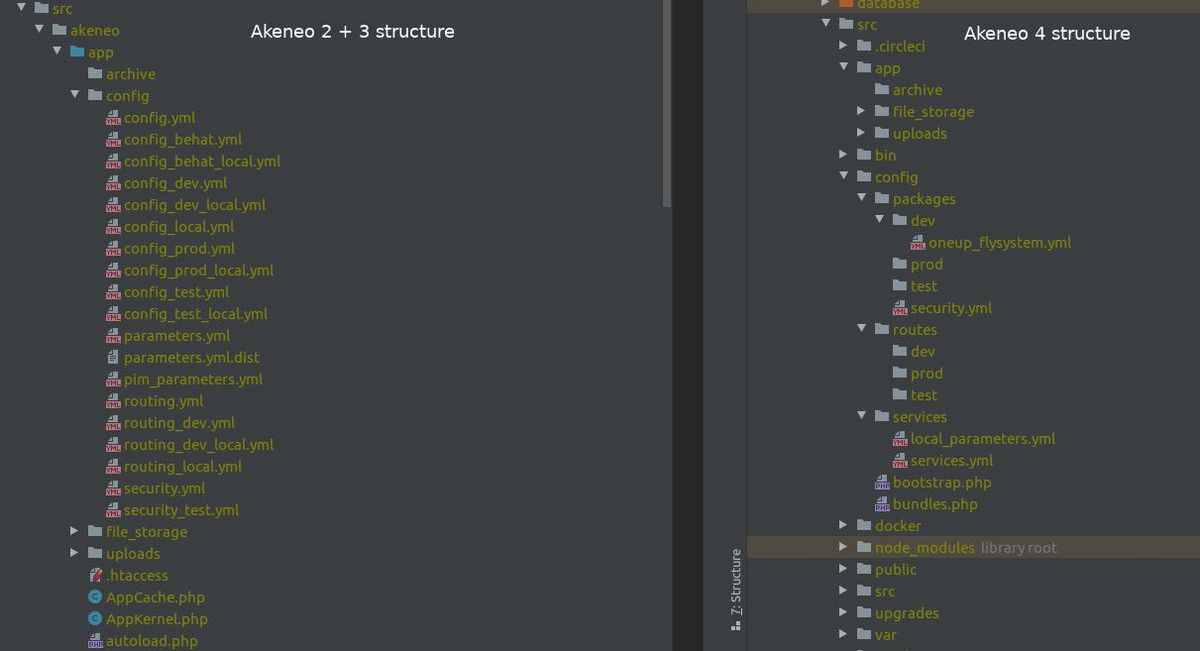
Task: Click the class icon of AppKernel.php
Action: click(x=95, y=619)
